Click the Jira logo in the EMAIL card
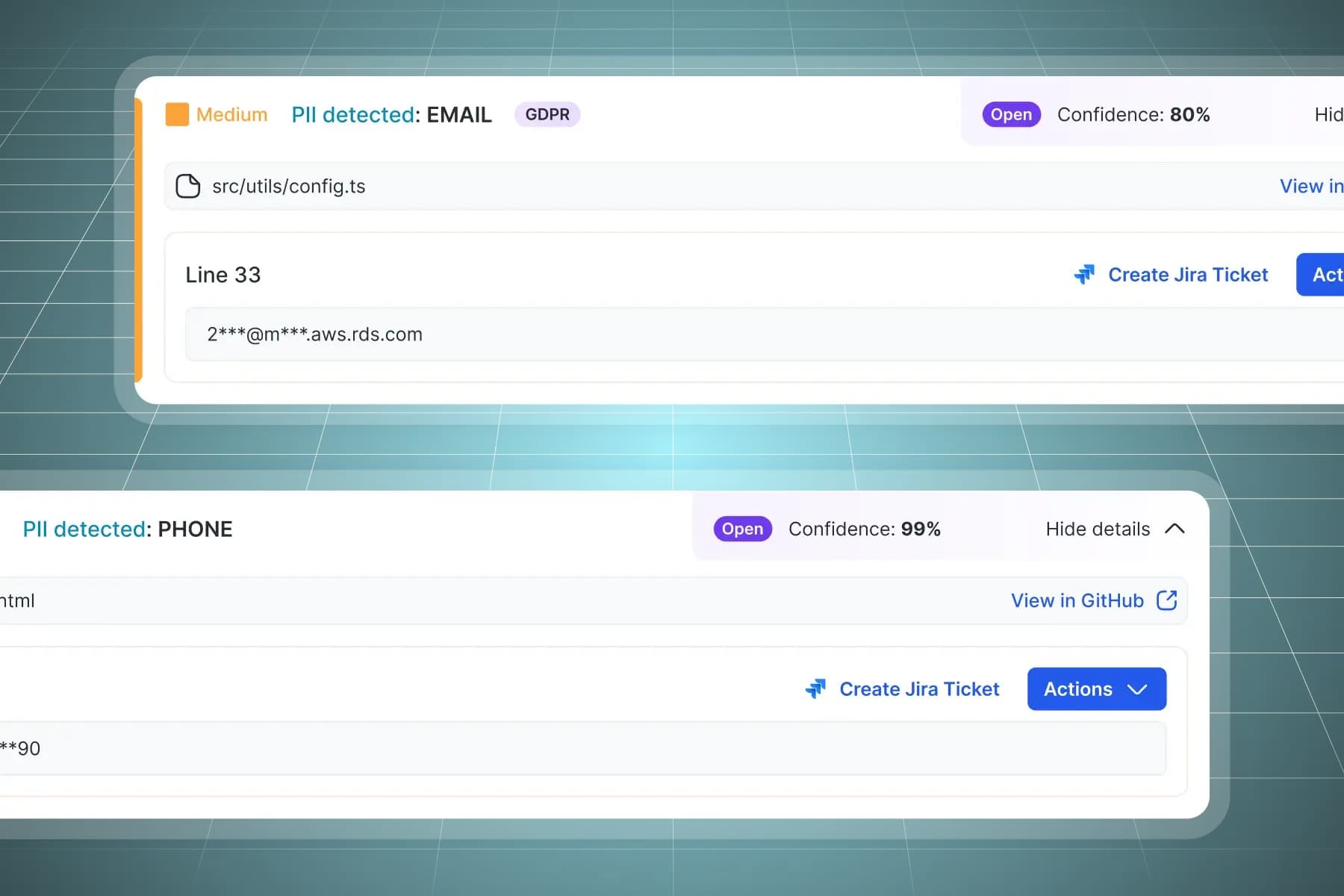 click(x=1084, y=275)
